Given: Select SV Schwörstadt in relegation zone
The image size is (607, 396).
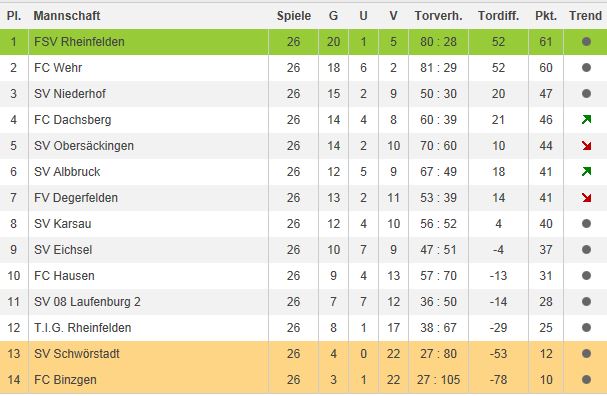Looking at the screenshot, I should [x=304, y=354].
